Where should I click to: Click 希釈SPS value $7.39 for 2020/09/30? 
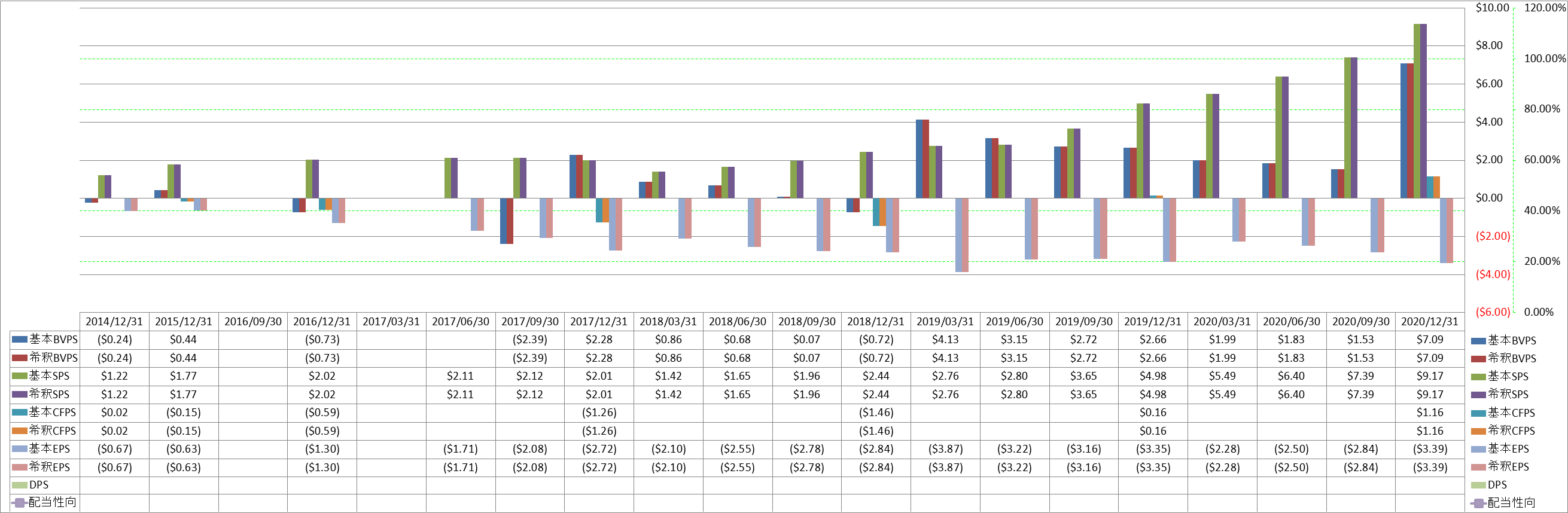1360,395
